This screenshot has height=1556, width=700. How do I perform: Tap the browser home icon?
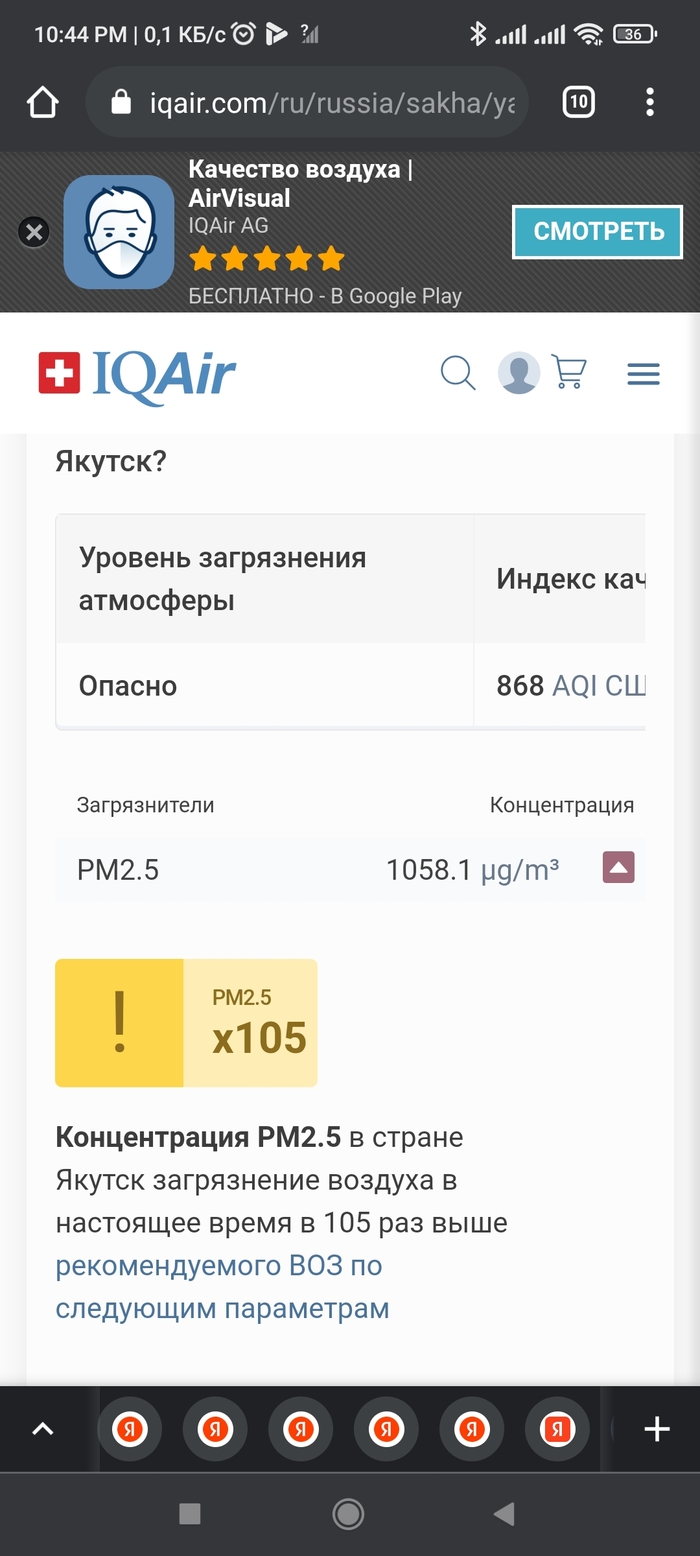pyautogui.click(x=43, y=102)
